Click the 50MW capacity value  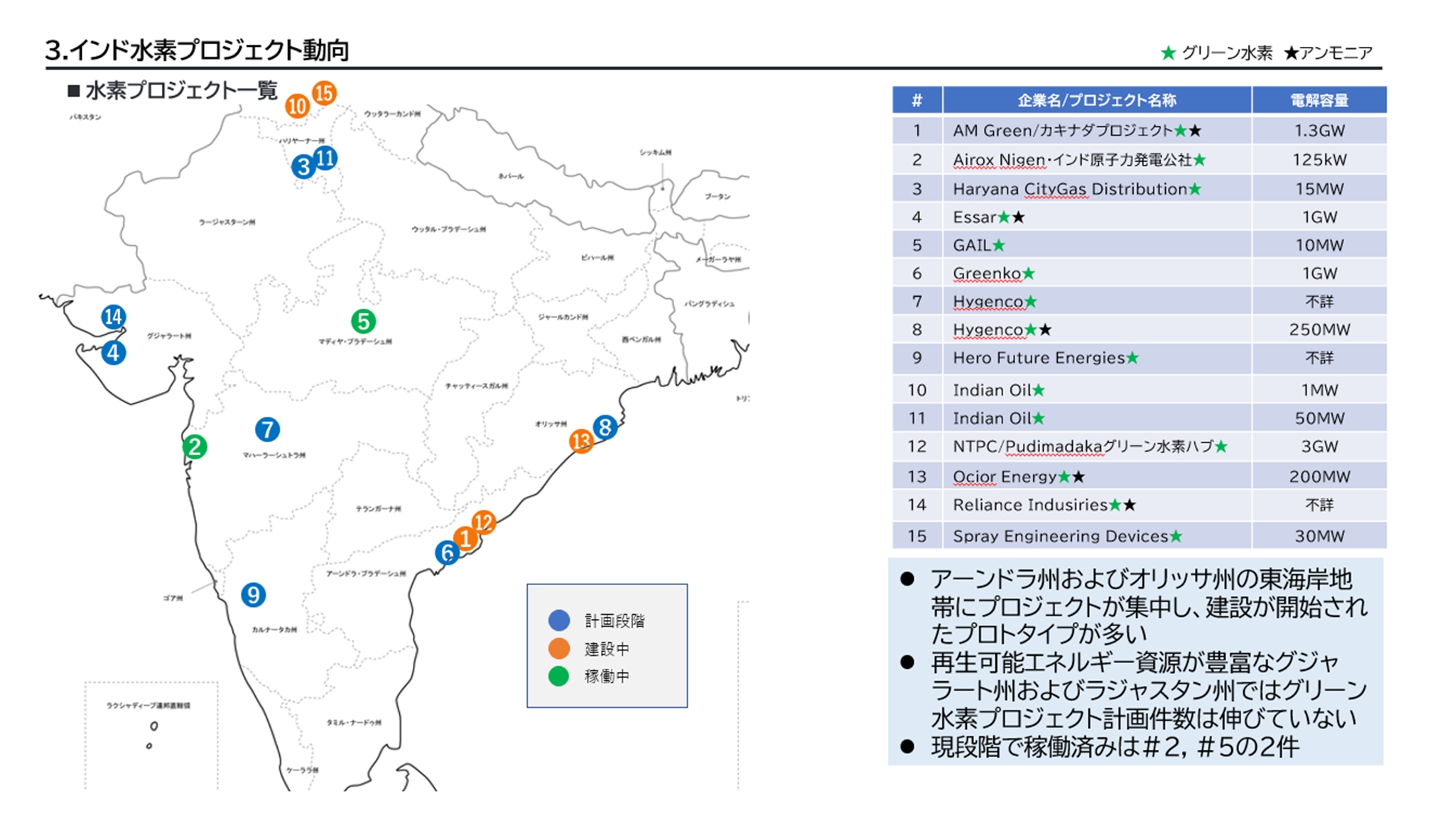[x=1319, y=418]
